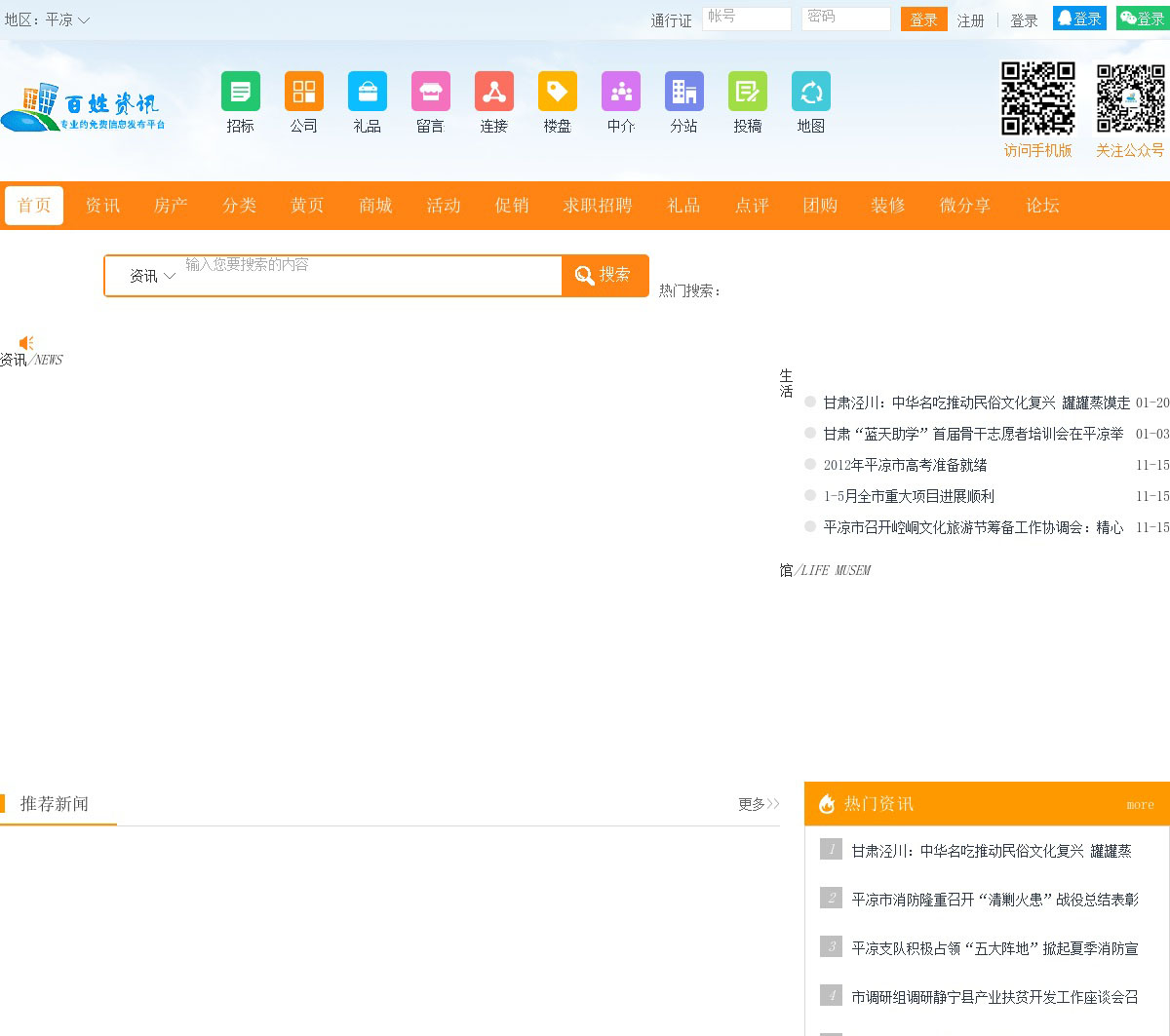Screen dimensions: 1170x1036
Task: Click the 注册 register link
Action: pos(970,20)
